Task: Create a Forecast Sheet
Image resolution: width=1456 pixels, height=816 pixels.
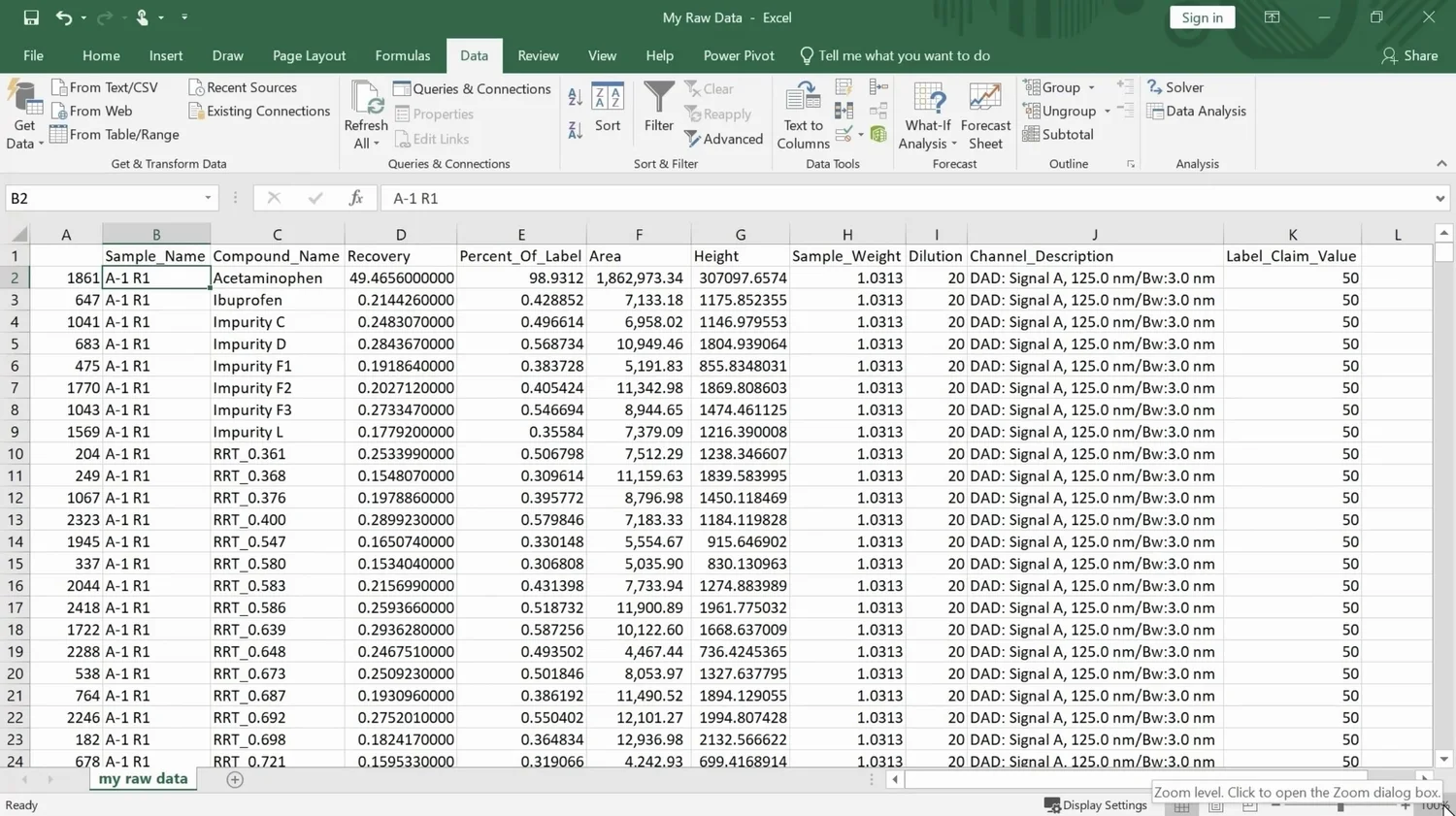Action: (x=984, y=114)
